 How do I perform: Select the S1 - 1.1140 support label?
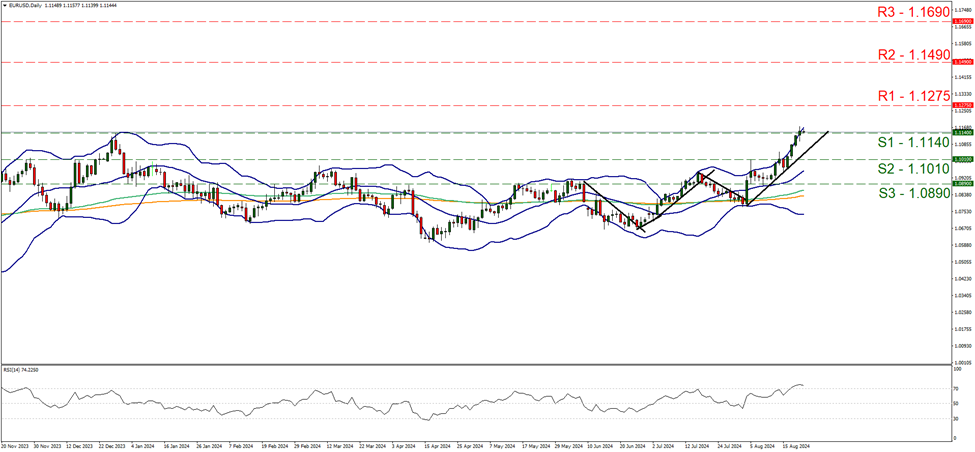[x=914, y=142]
